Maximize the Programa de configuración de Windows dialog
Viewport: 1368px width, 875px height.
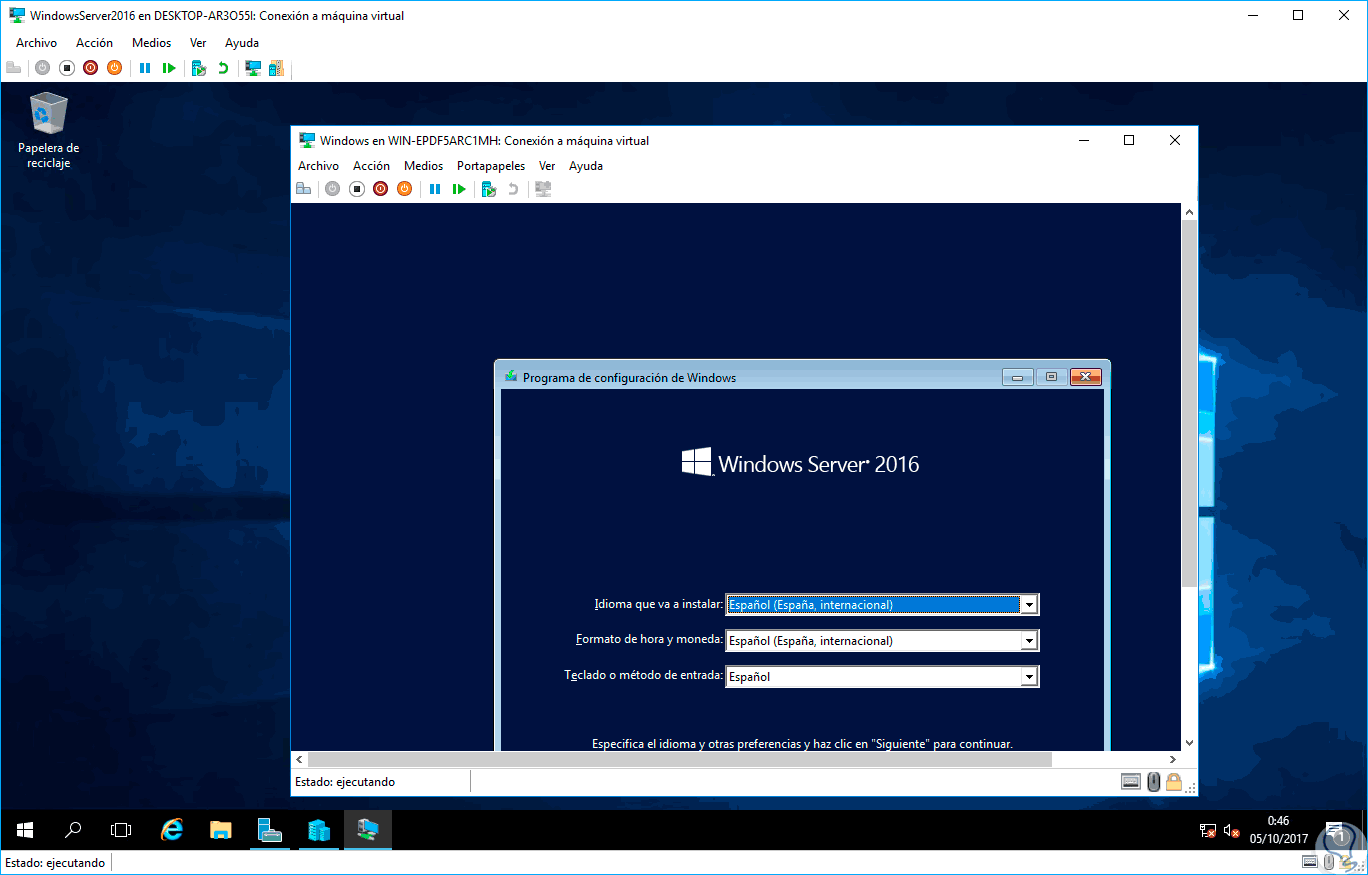click(x=1051, y=377)
